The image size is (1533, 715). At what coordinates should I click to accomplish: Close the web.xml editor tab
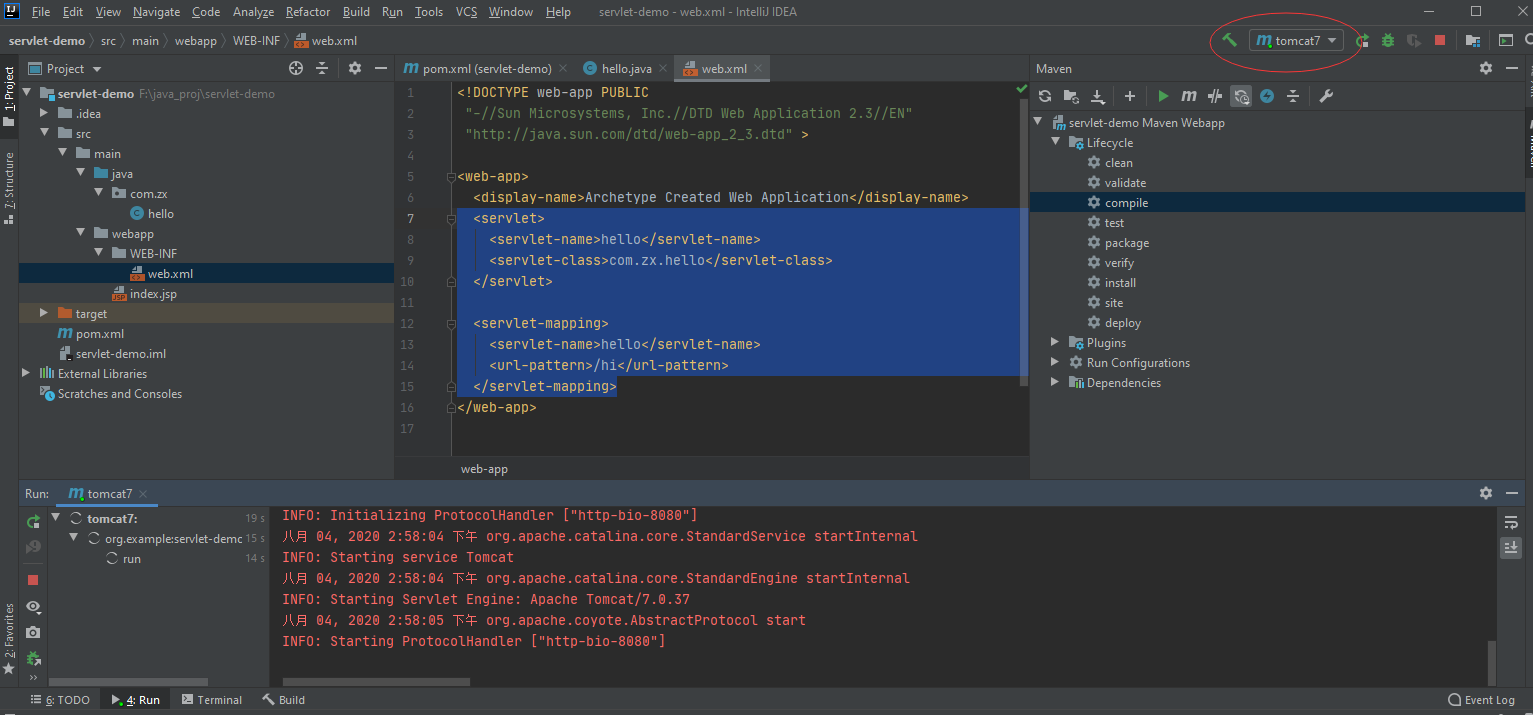point(759,69)
